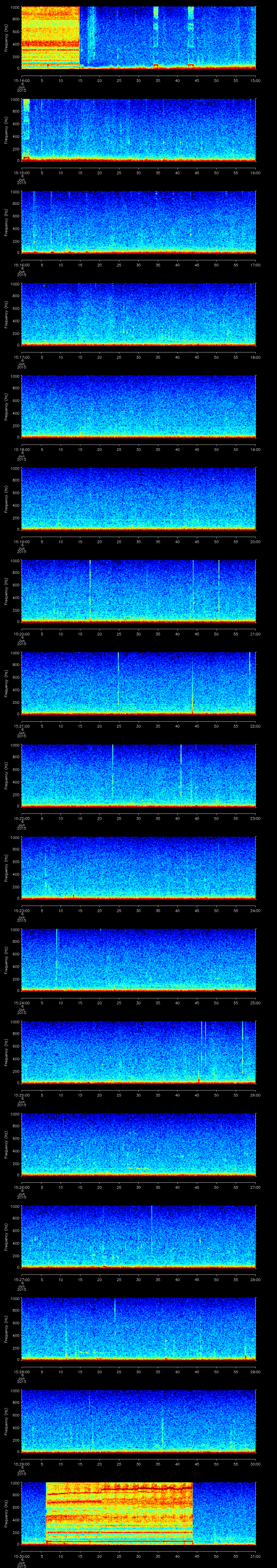Click the 15:21:00 start time label
The width and height of the screenshot is (277, 1568).
[x=21, y=726]
